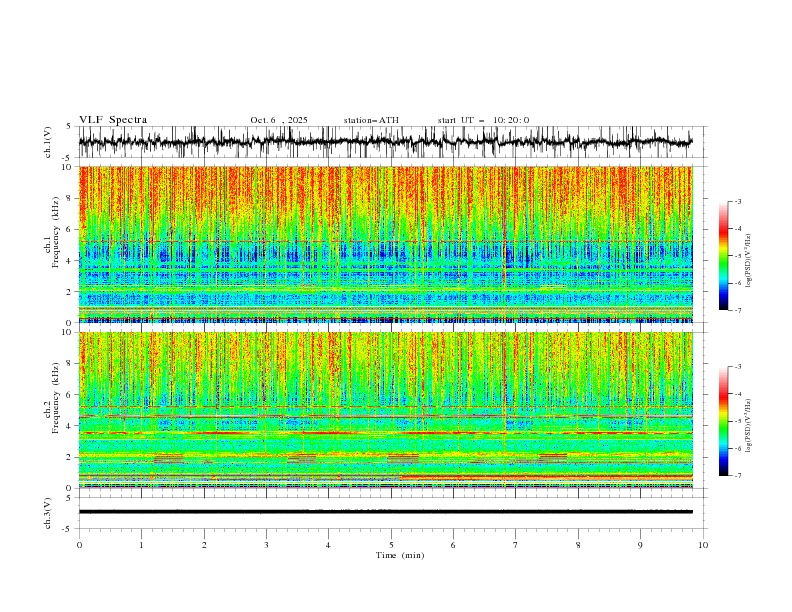Click the ch.1 colorbar "log(PSD)(V²/Hz)" label
Viewport: 792px width, 612px height.
click(748, 261)
